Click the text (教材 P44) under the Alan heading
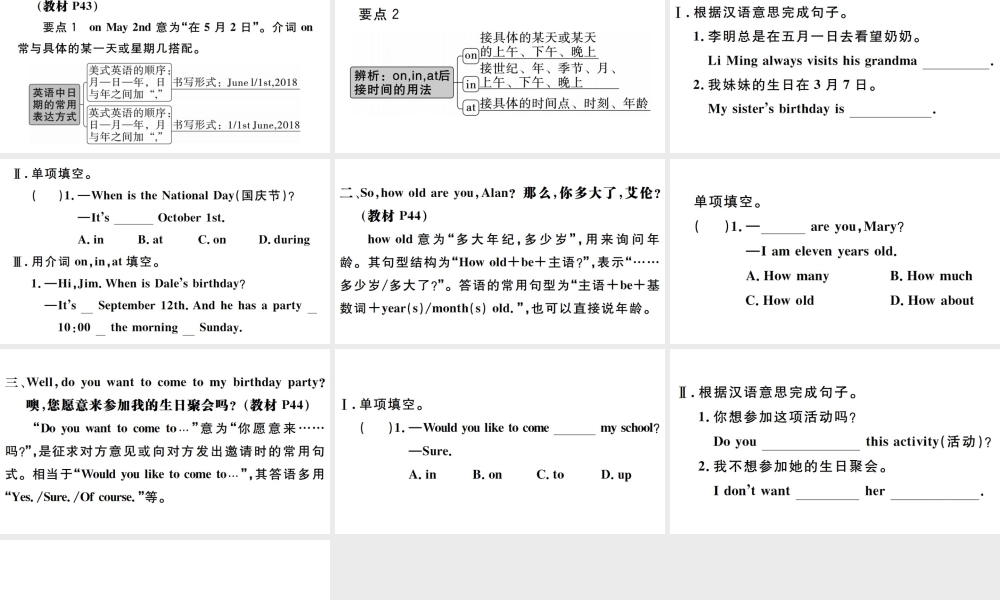Viewport: 1000px width, 600px height. [395, 216]
